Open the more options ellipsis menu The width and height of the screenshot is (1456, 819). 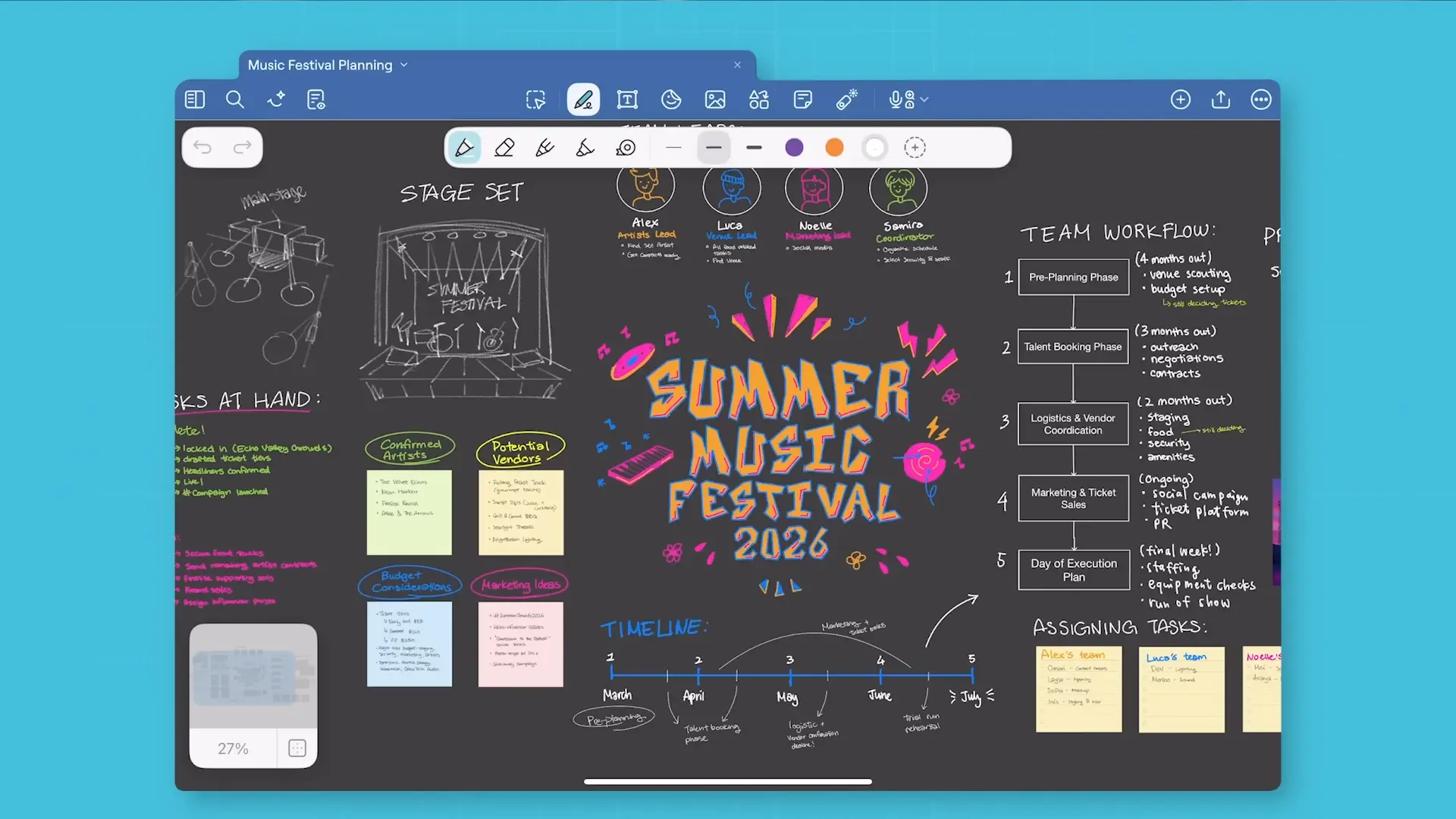[x=1261, y=99]
